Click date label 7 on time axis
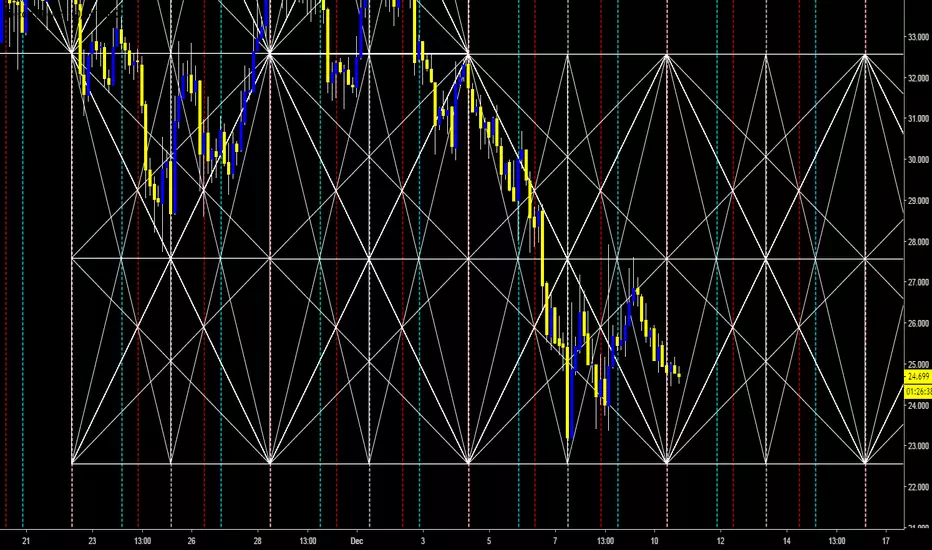The image size is (932, 550). click(555, 540)
